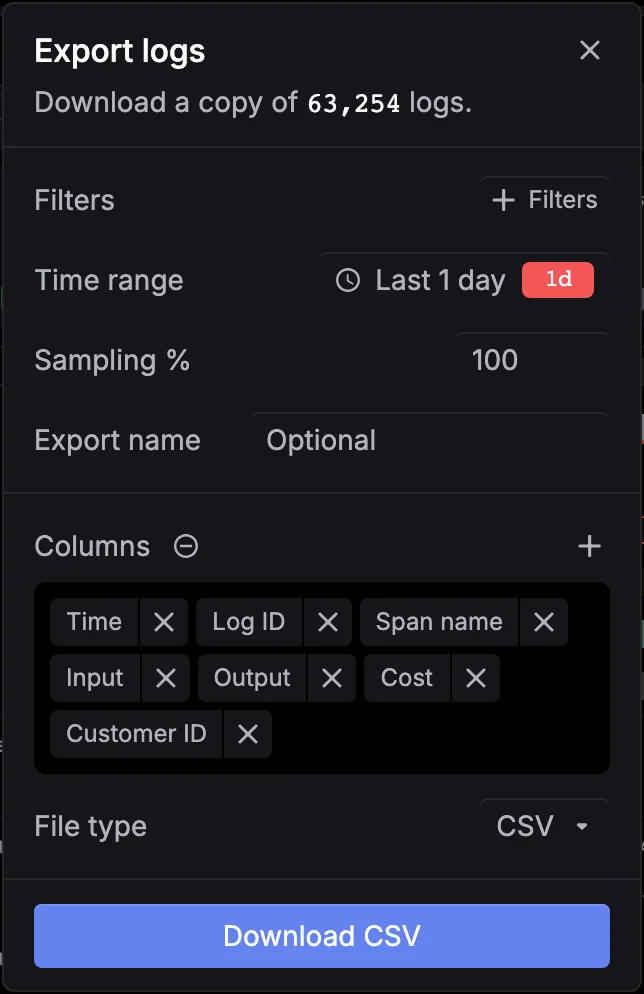This screenshot has height=994, width=644.
Task: Open the Last 1 day time range picker
Action: pos(465,280)
